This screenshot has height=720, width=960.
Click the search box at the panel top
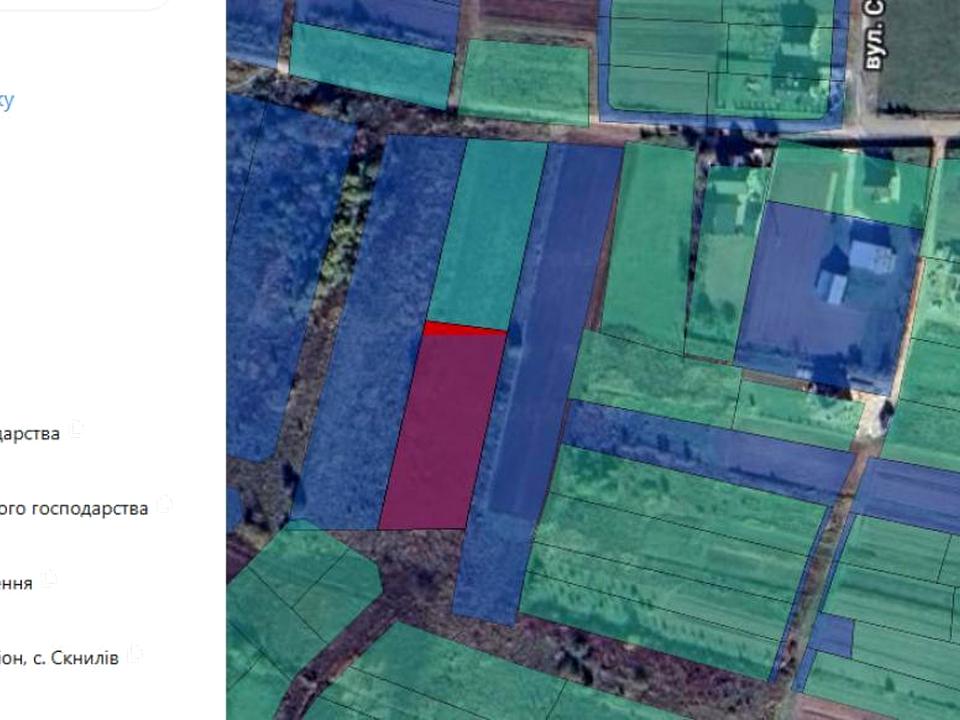pos(80,3)
